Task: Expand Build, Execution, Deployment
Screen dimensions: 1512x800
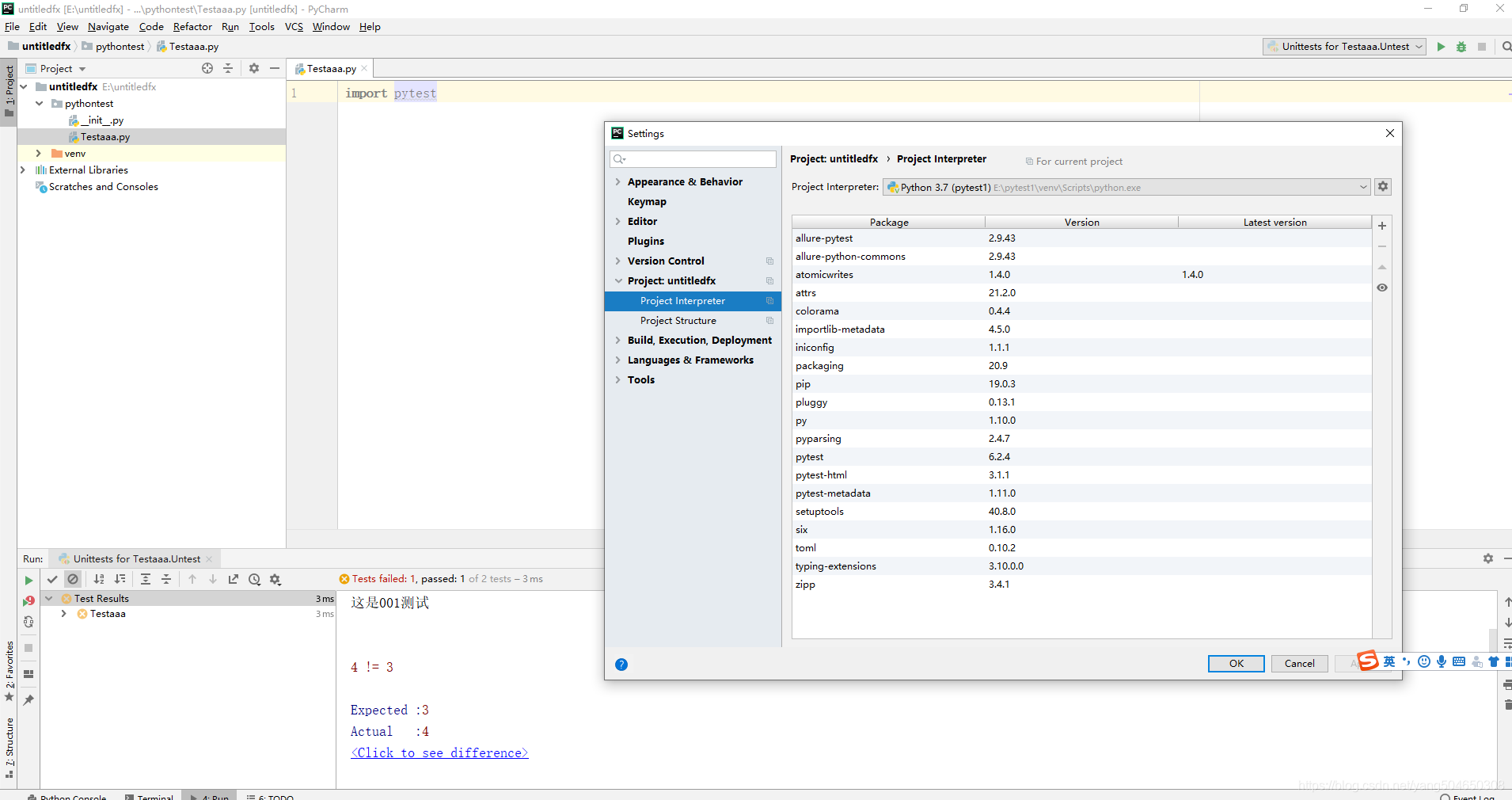Action: (618, 340)
